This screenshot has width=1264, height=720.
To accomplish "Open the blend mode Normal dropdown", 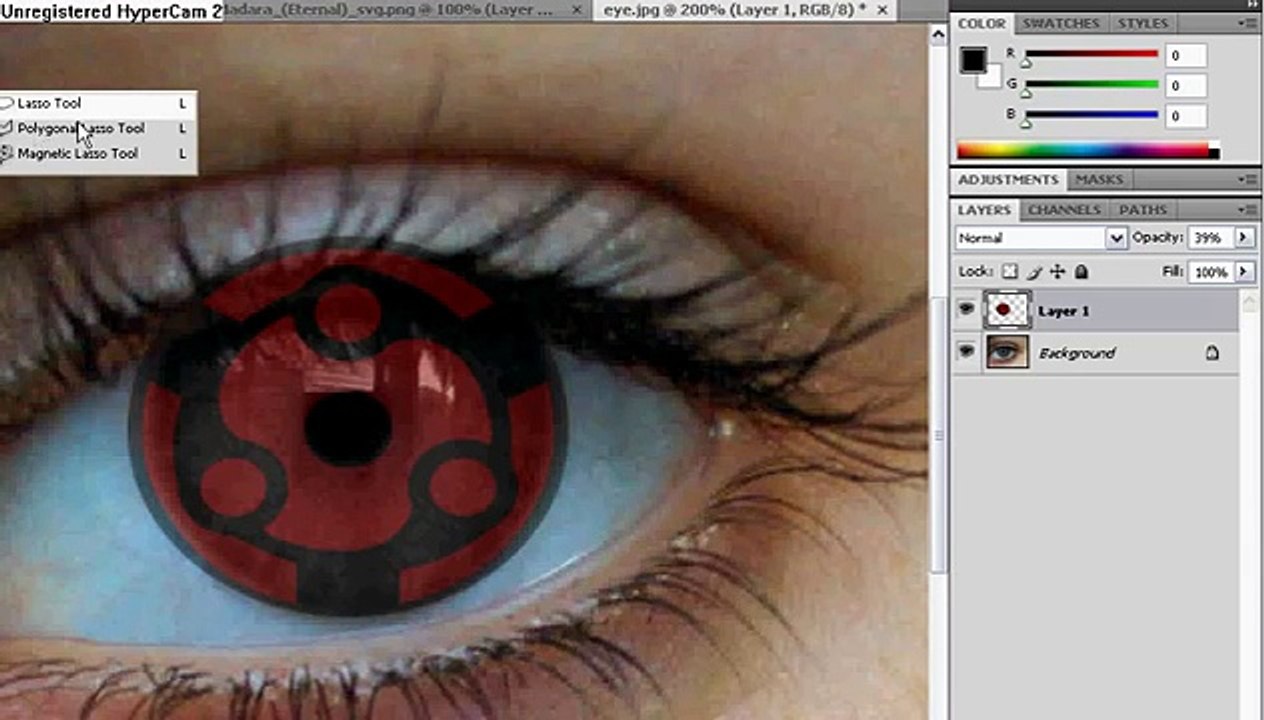I will (x=1041, y=238).
